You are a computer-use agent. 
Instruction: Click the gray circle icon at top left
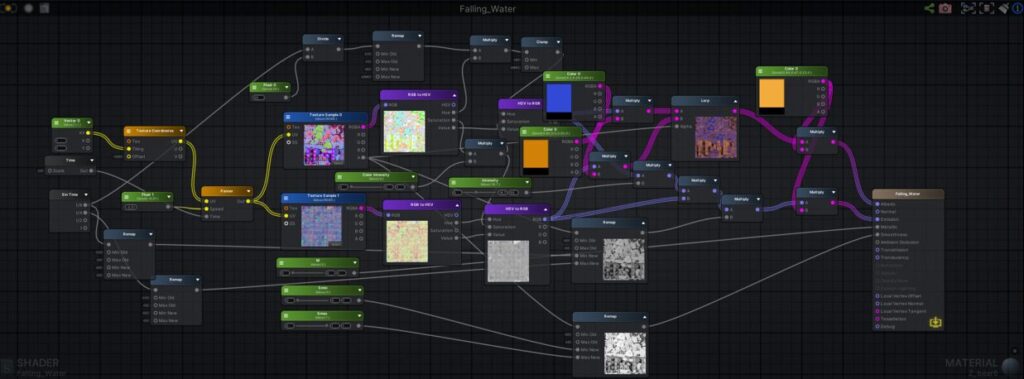[28, 8]
